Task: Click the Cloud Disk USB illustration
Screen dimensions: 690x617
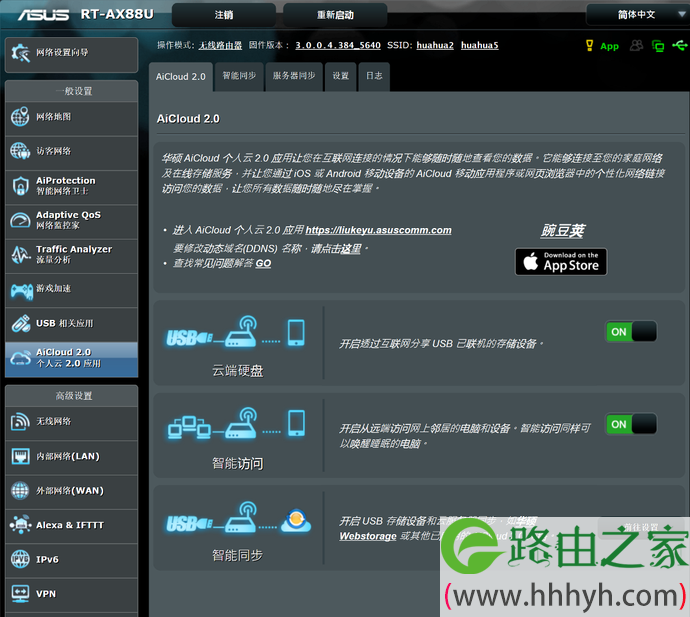Action: coord(235,333)
